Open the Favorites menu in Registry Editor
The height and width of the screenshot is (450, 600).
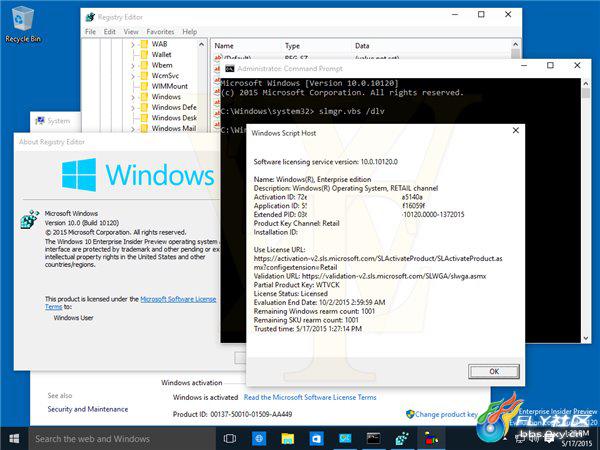(160, 32)
